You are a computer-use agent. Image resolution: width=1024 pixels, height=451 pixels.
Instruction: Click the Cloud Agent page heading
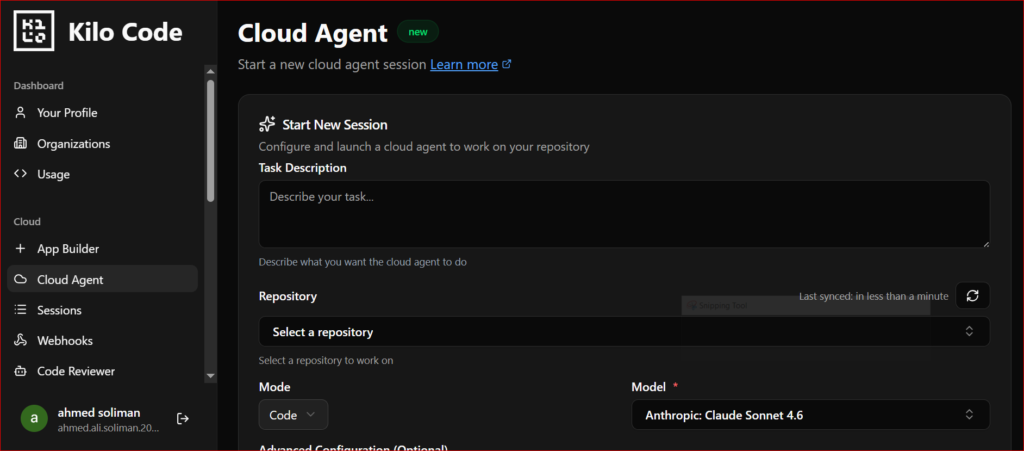point(313,33)
